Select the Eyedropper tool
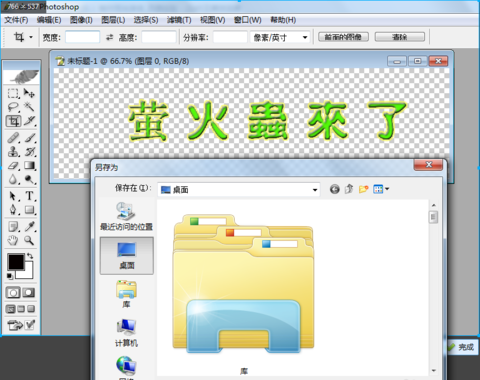This screenshot has height=380, width=480. tap(29, 227)
